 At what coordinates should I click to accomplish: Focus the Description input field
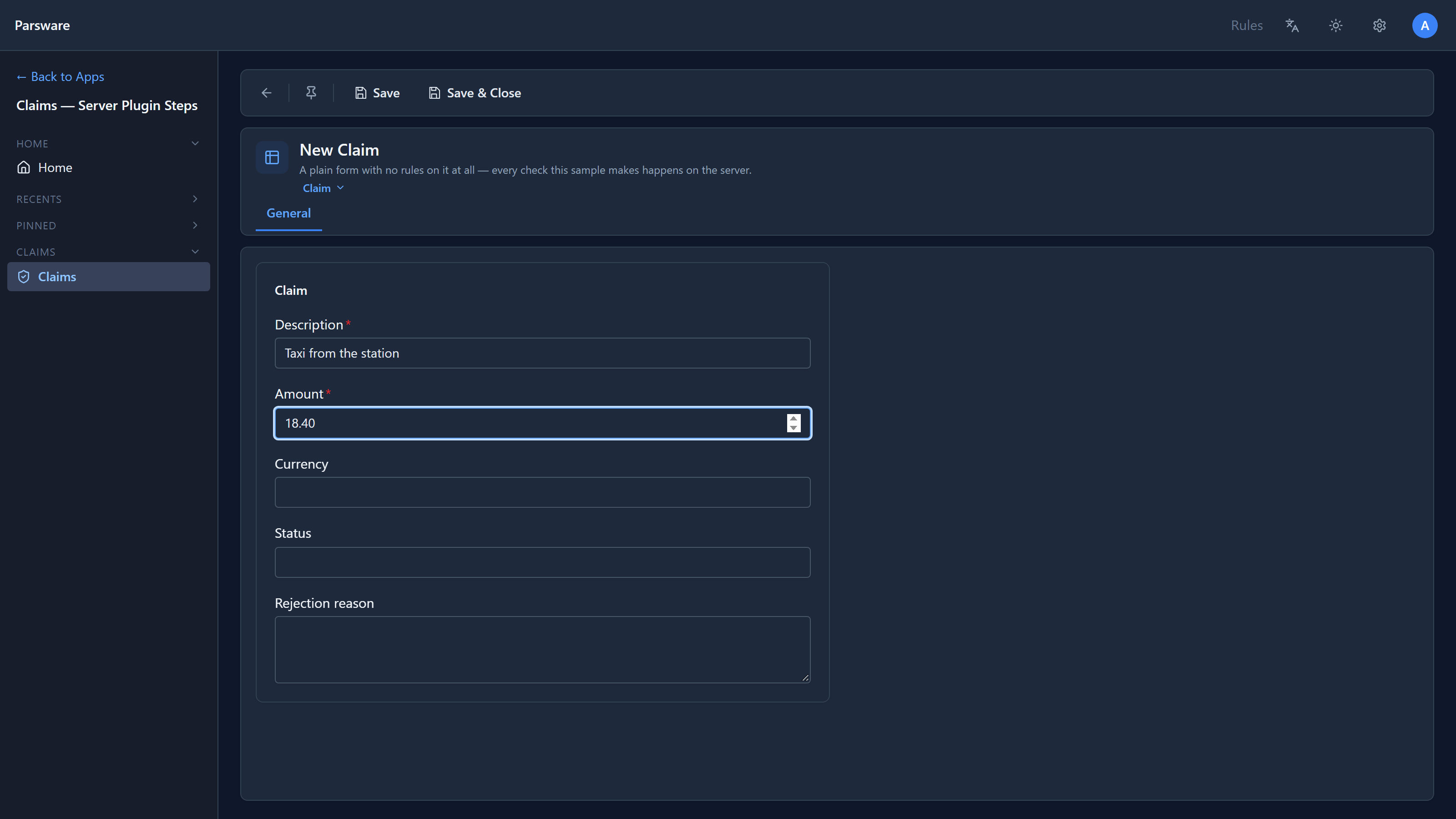[542, 353]
